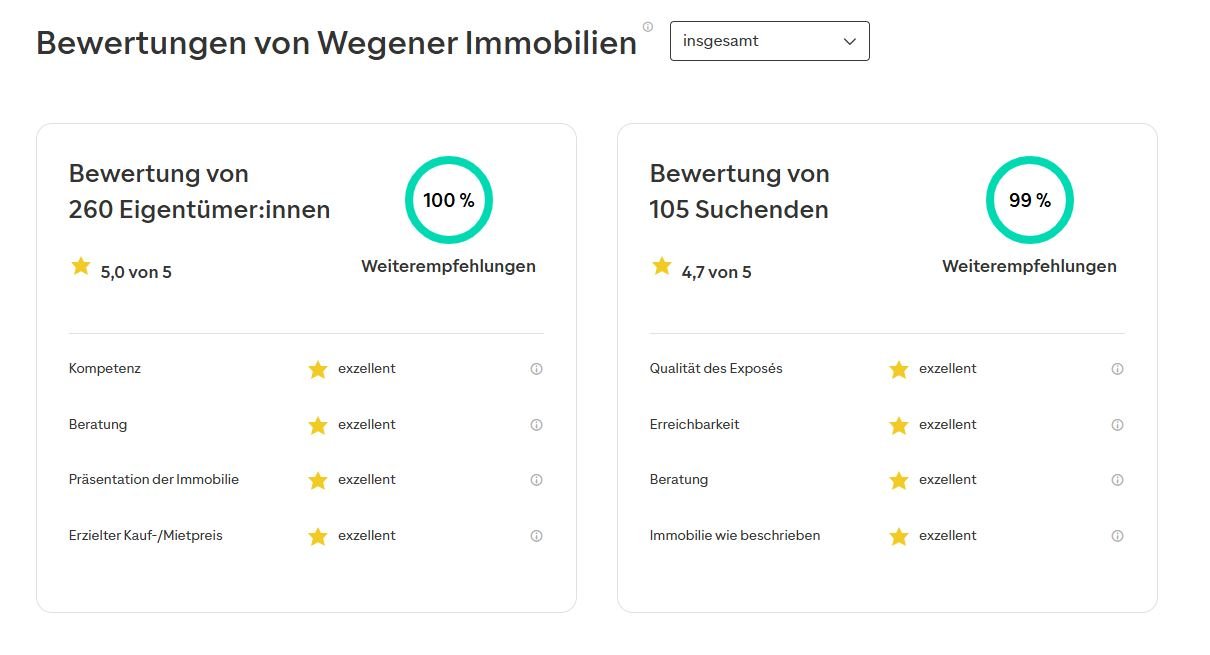Open info icon for Präsentation der Immobilie
Screen dimensions: 1210x655
[536, 480]
